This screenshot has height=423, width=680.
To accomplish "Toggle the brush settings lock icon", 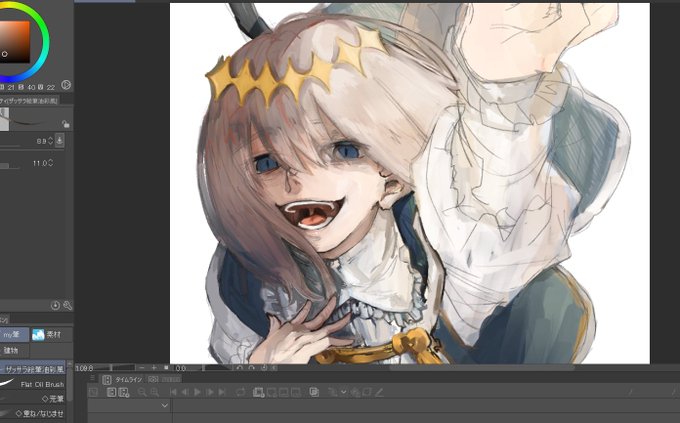I will point(65,124).
